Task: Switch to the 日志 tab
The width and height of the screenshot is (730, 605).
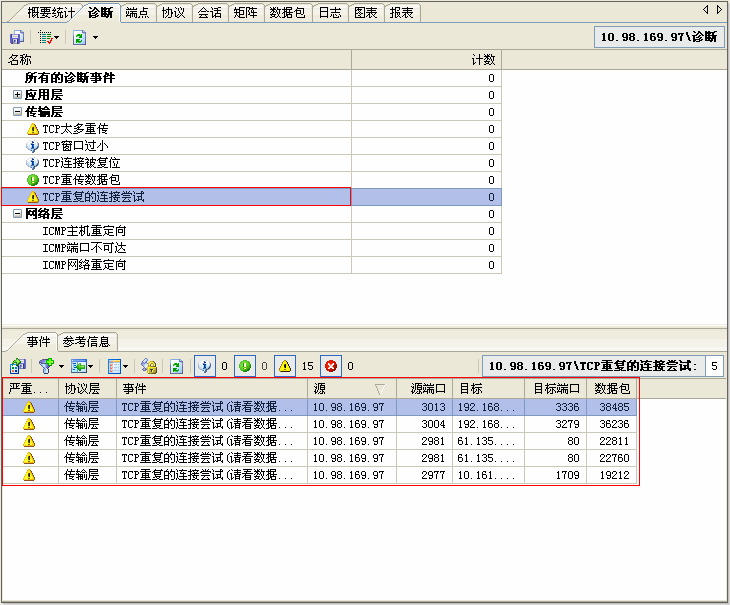Action: coord(330,13)
